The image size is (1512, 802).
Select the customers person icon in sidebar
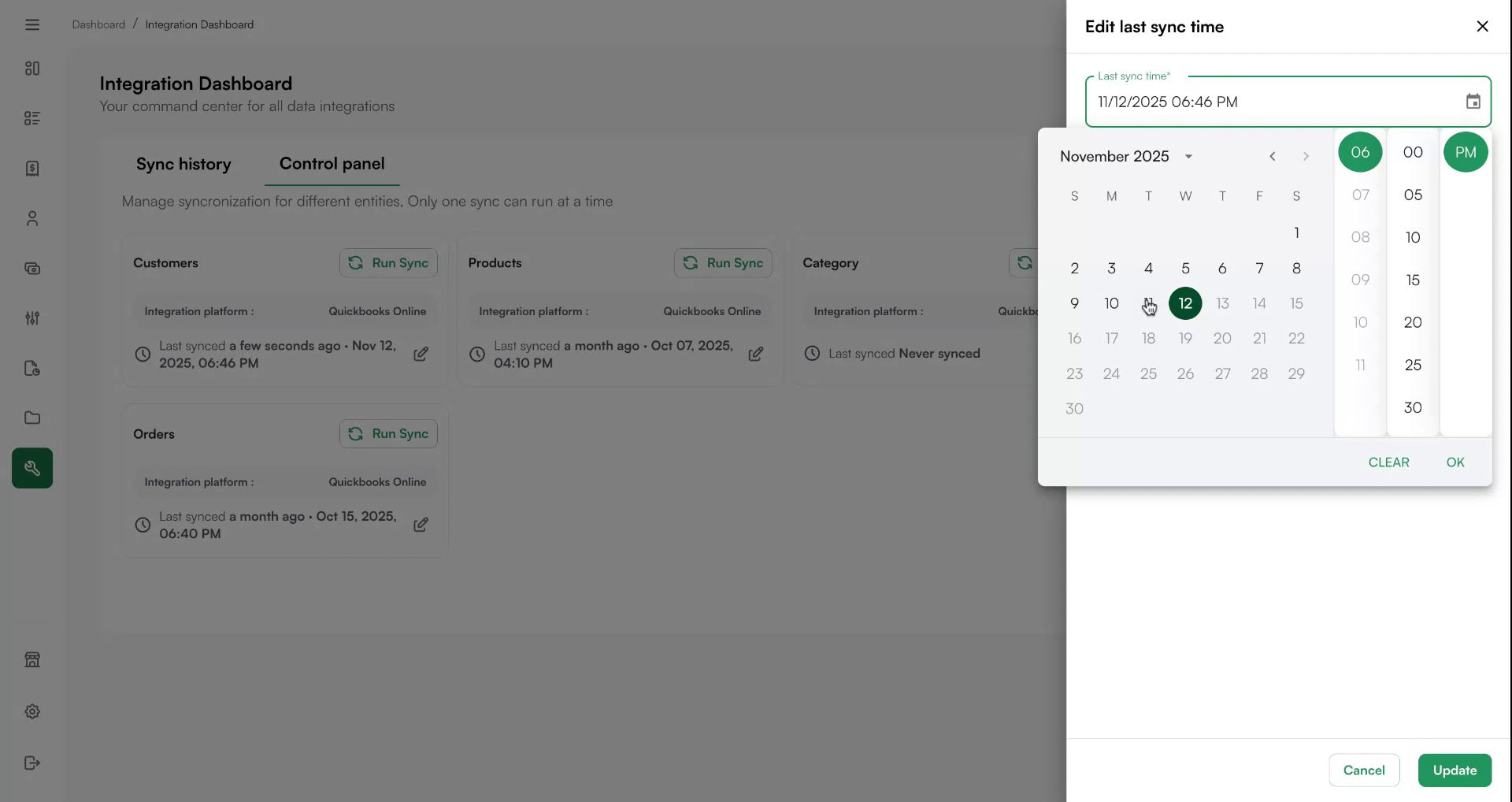click(31, 218)
